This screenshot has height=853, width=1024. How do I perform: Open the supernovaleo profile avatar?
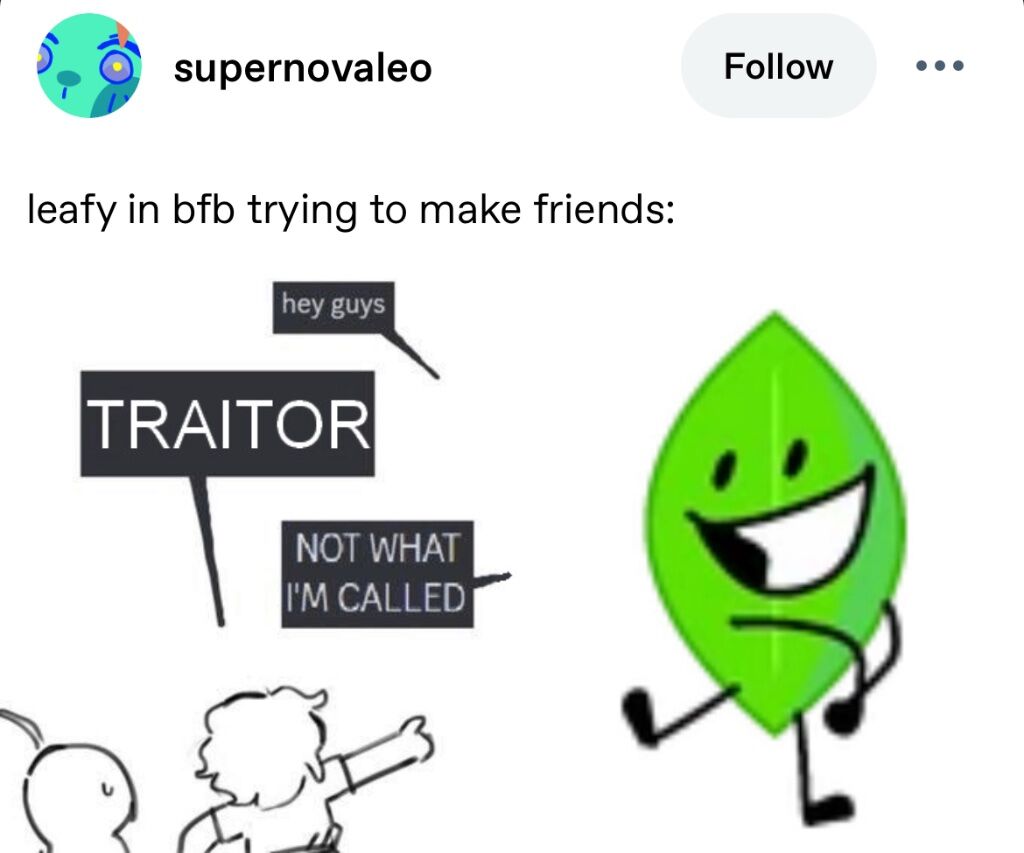89,65
